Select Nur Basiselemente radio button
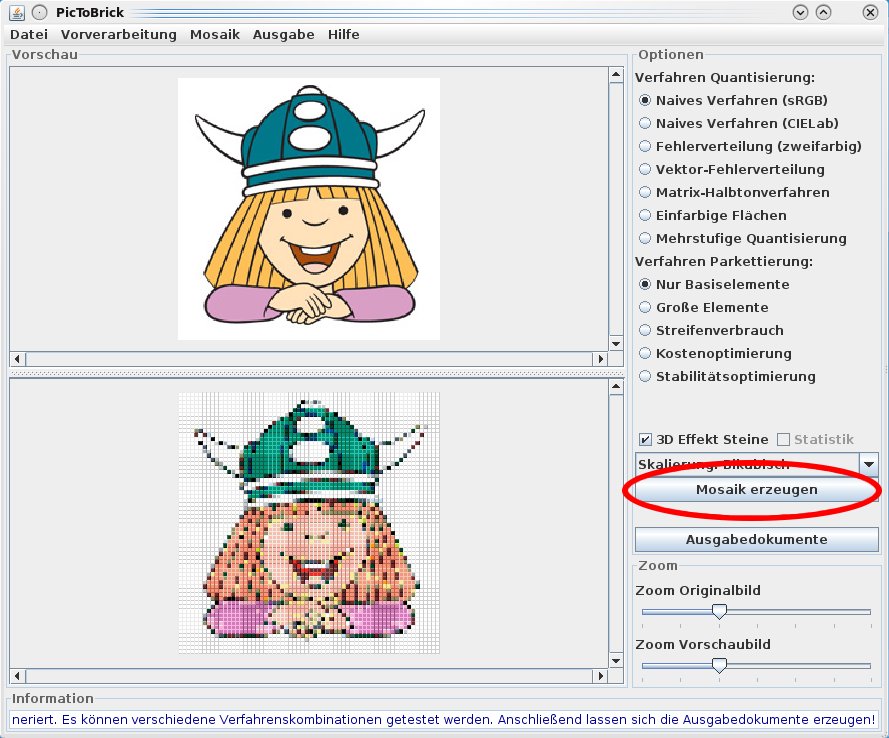The image size is (889, 738). coord(714,285)
